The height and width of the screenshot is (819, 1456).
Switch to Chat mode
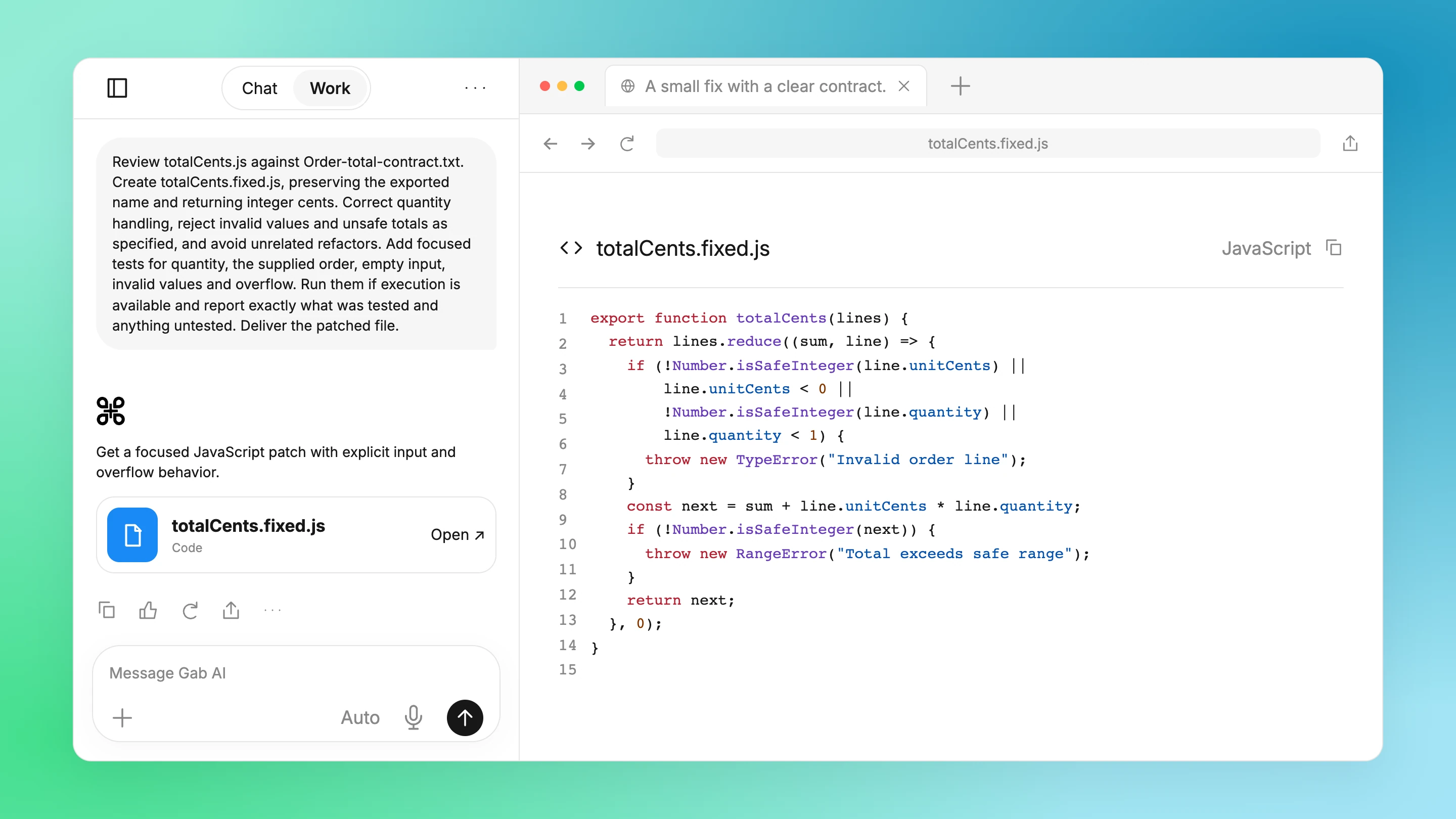click(x=259, y=88)
